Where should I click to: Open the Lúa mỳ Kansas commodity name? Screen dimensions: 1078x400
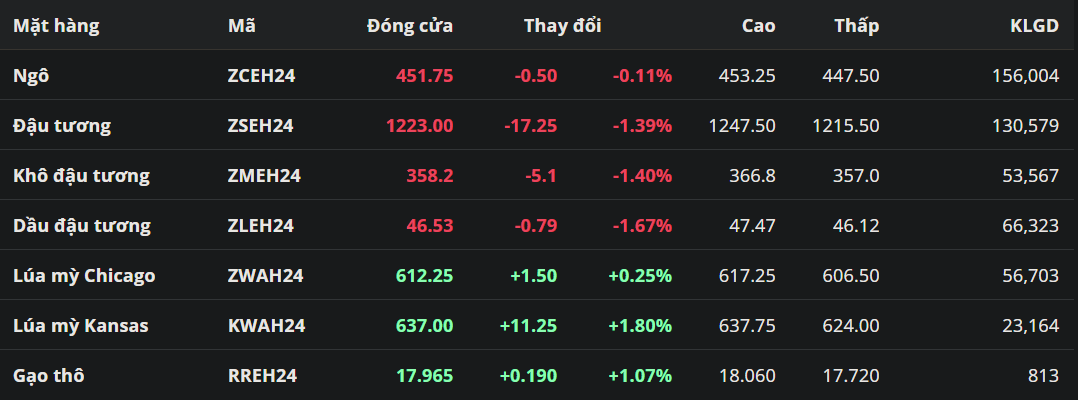(81, 325)
